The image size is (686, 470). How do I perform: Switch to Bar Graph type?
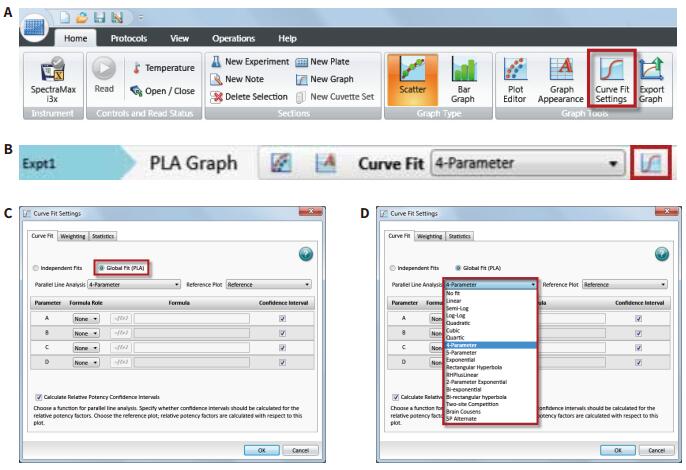[463, 80]
